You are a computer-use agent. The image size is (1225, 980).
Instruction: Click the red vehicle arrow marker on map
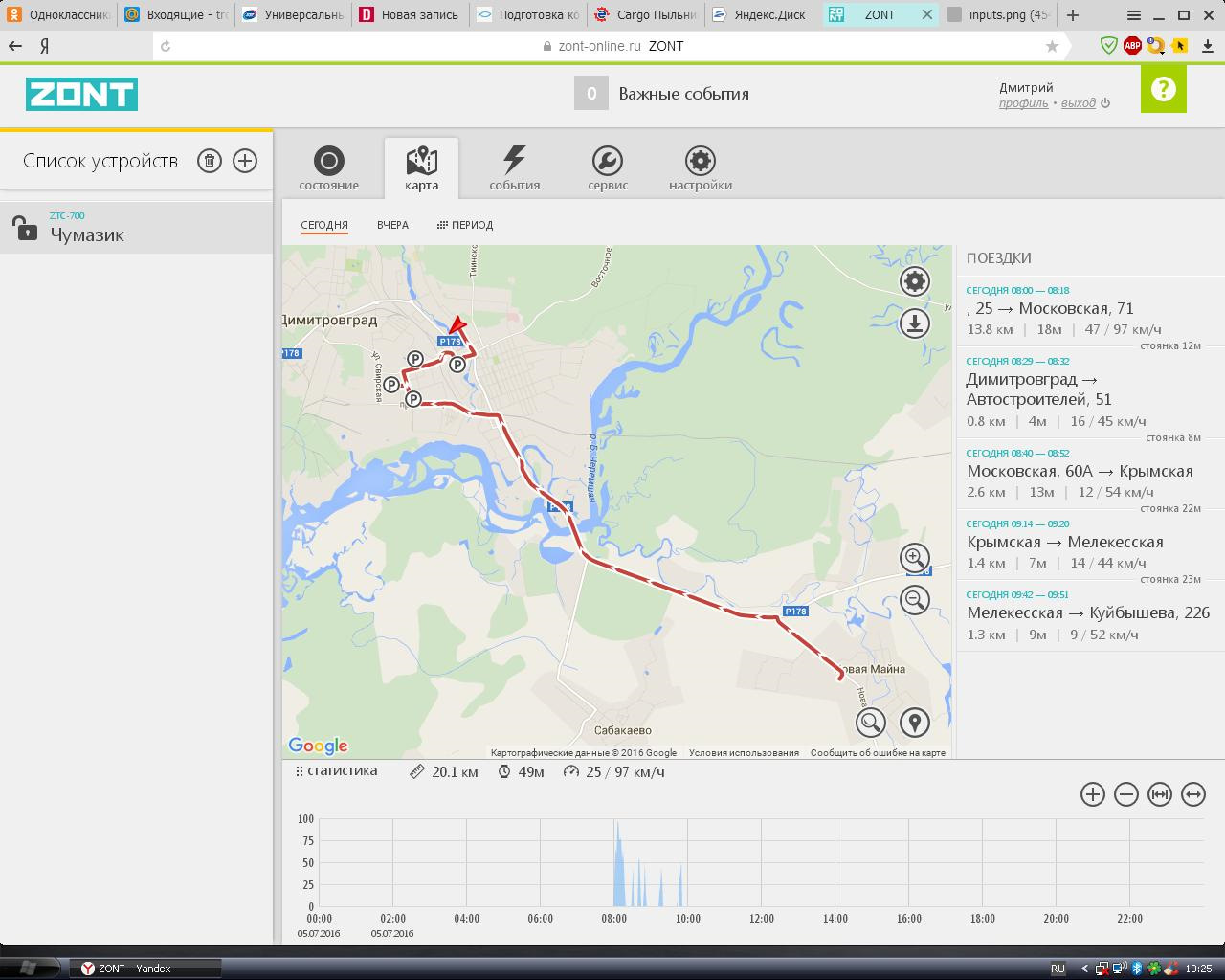[457, 324]
